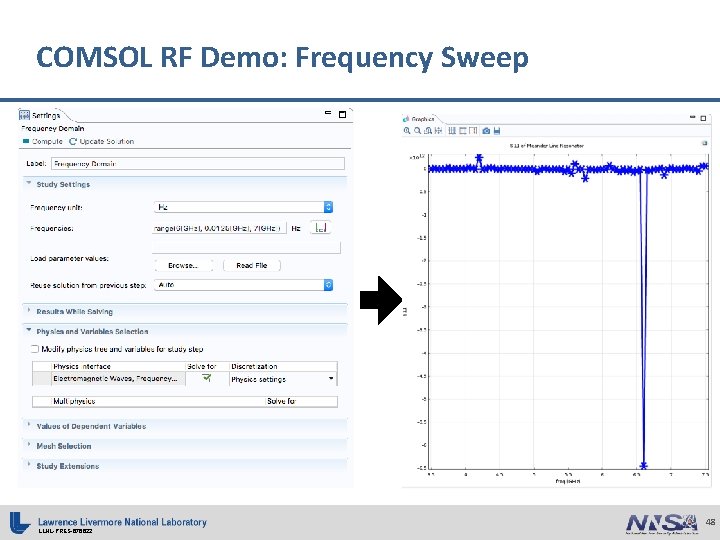
Task: Minimize the Settings panel
Action: (328, 112)
